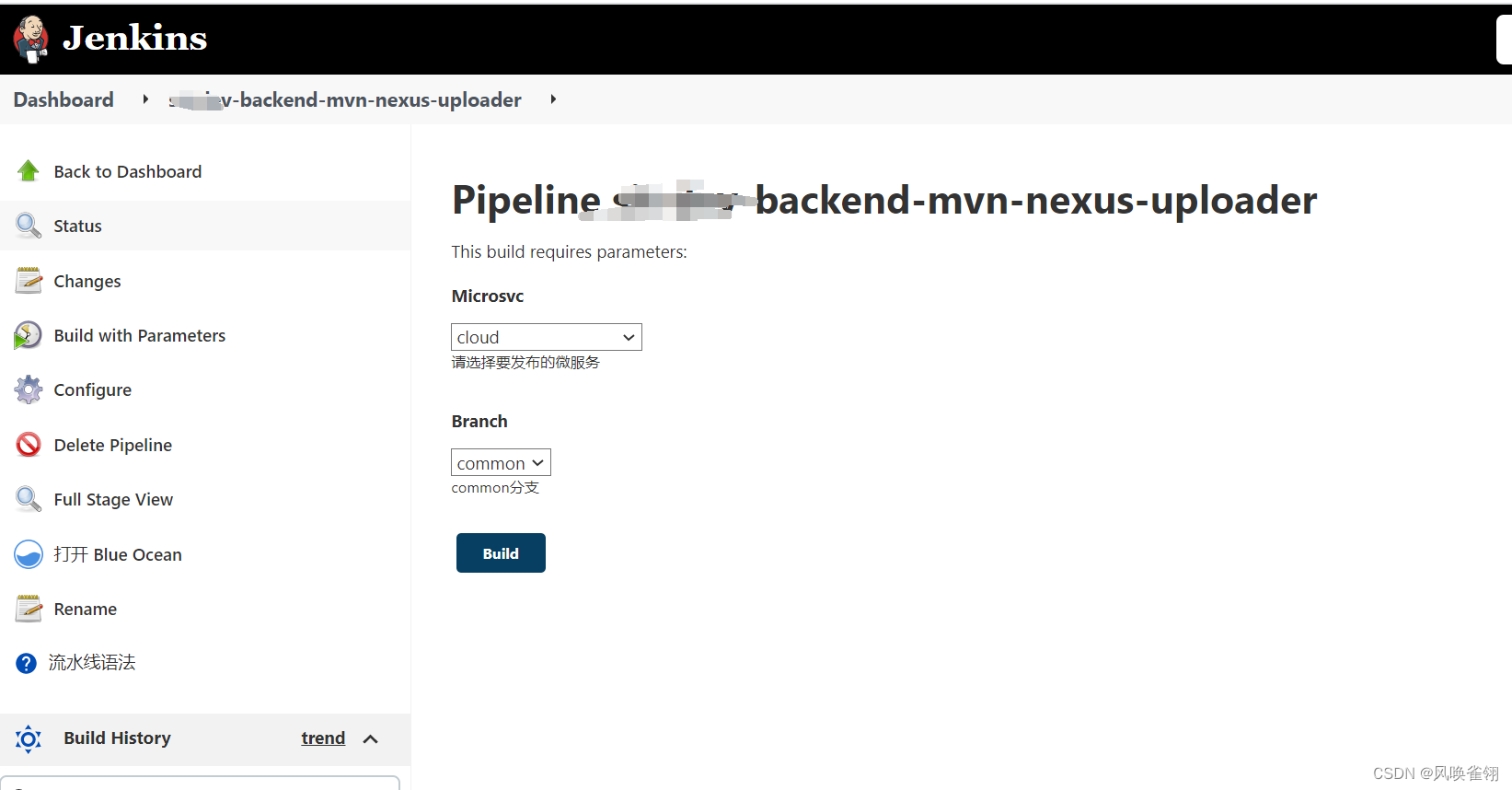1512x790 pixels.
Task: Open the Dashboard breadcrumb item
Action: click(x=63, y=99)
